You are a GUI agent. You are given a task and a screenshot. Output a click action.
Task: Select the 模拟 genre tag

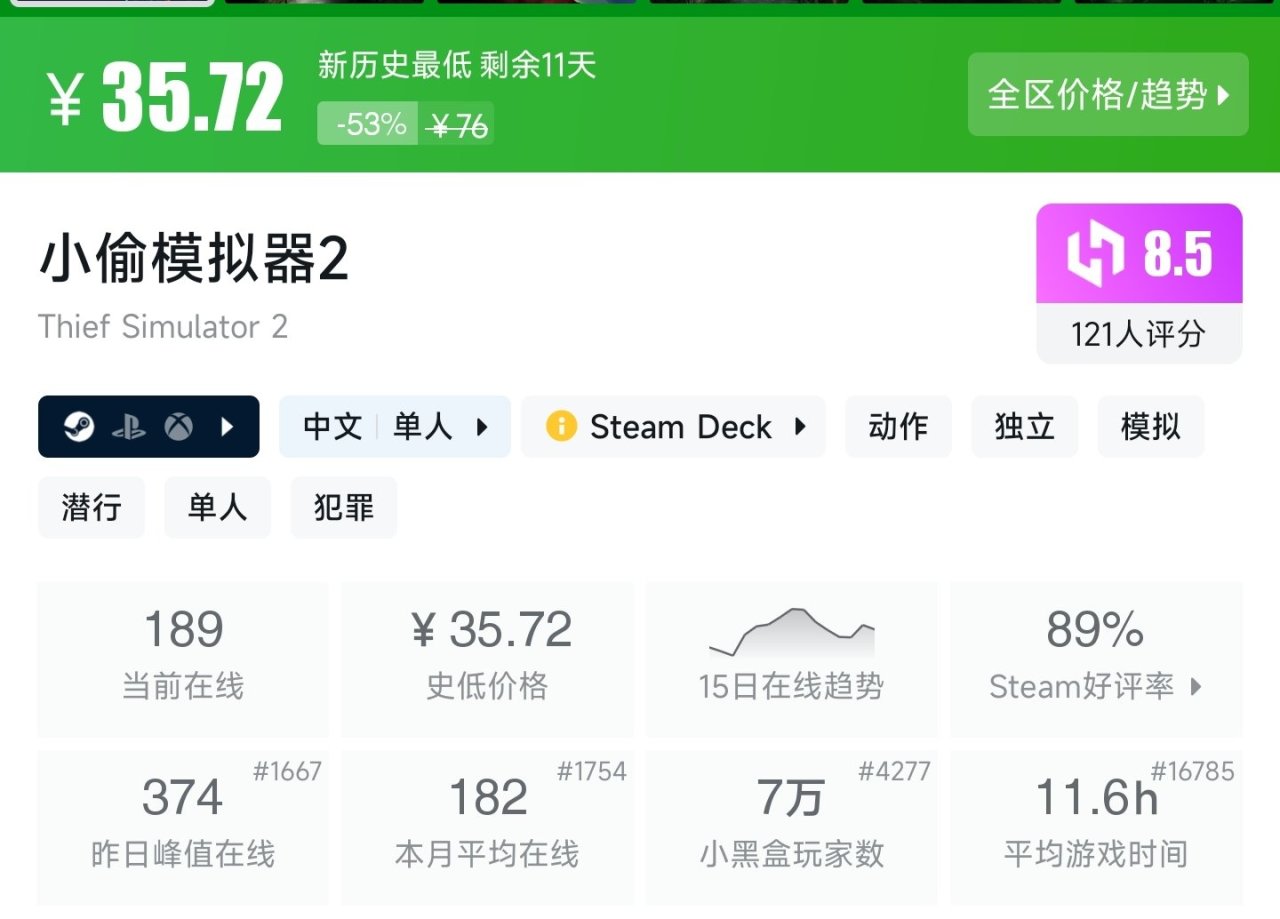(1150, 427)
